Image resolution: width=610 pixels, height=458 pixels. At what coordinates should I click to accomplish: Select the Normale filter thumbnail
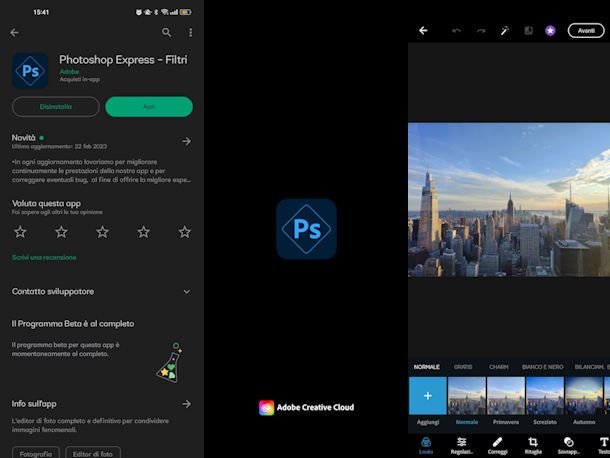click(x=467, y=396)
